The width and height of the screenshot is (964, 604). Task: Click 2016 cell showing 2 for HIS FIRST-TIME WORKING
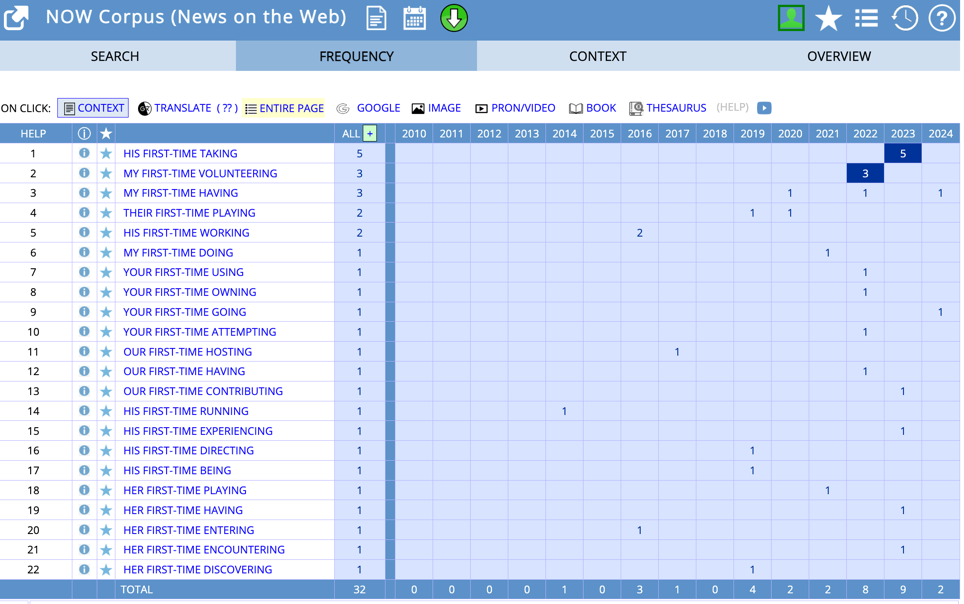click(639, 232)
